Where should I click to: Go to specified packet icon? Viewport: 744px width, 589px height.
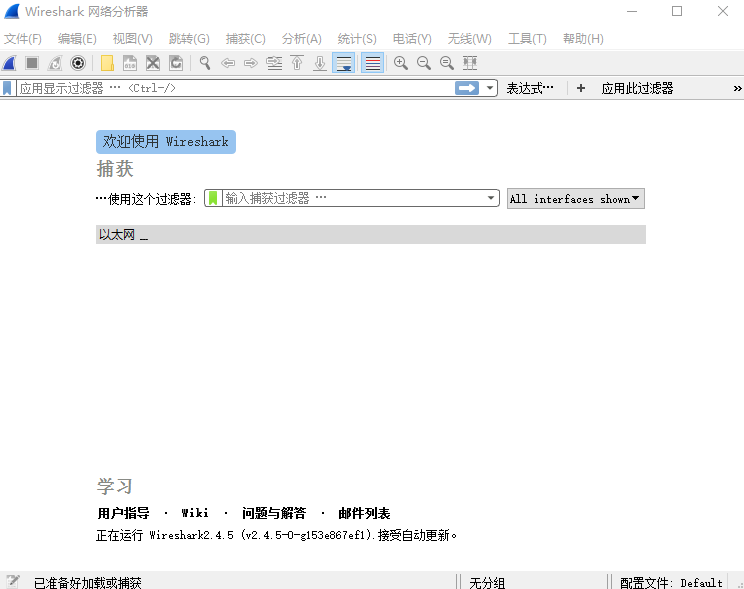[274, 63]
